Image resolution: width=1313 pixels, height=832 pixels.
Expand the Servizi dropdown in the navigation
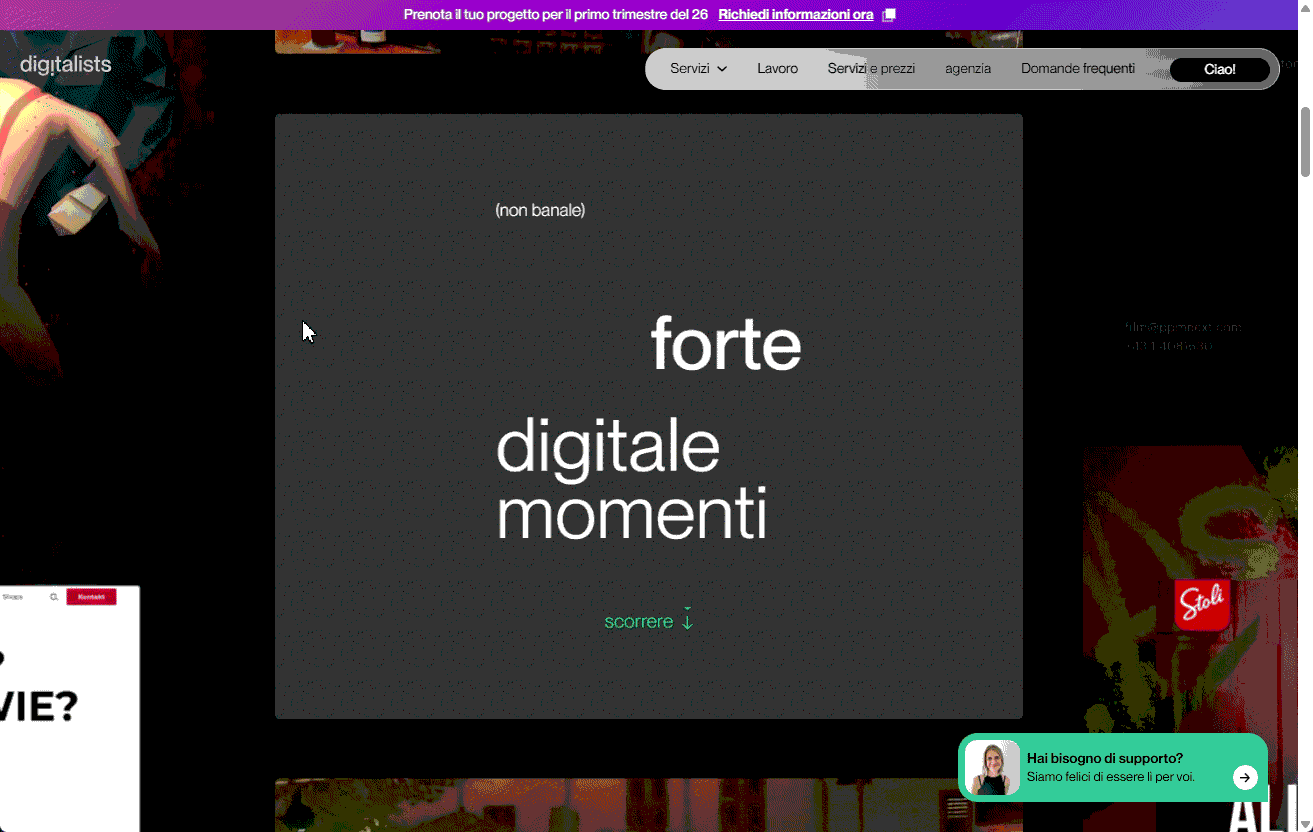698,68
